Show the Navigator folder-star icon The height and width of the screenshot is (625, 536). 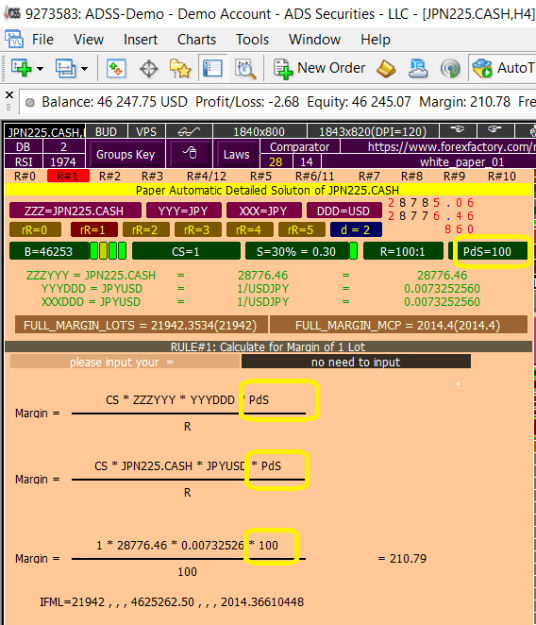click(181, 69)
